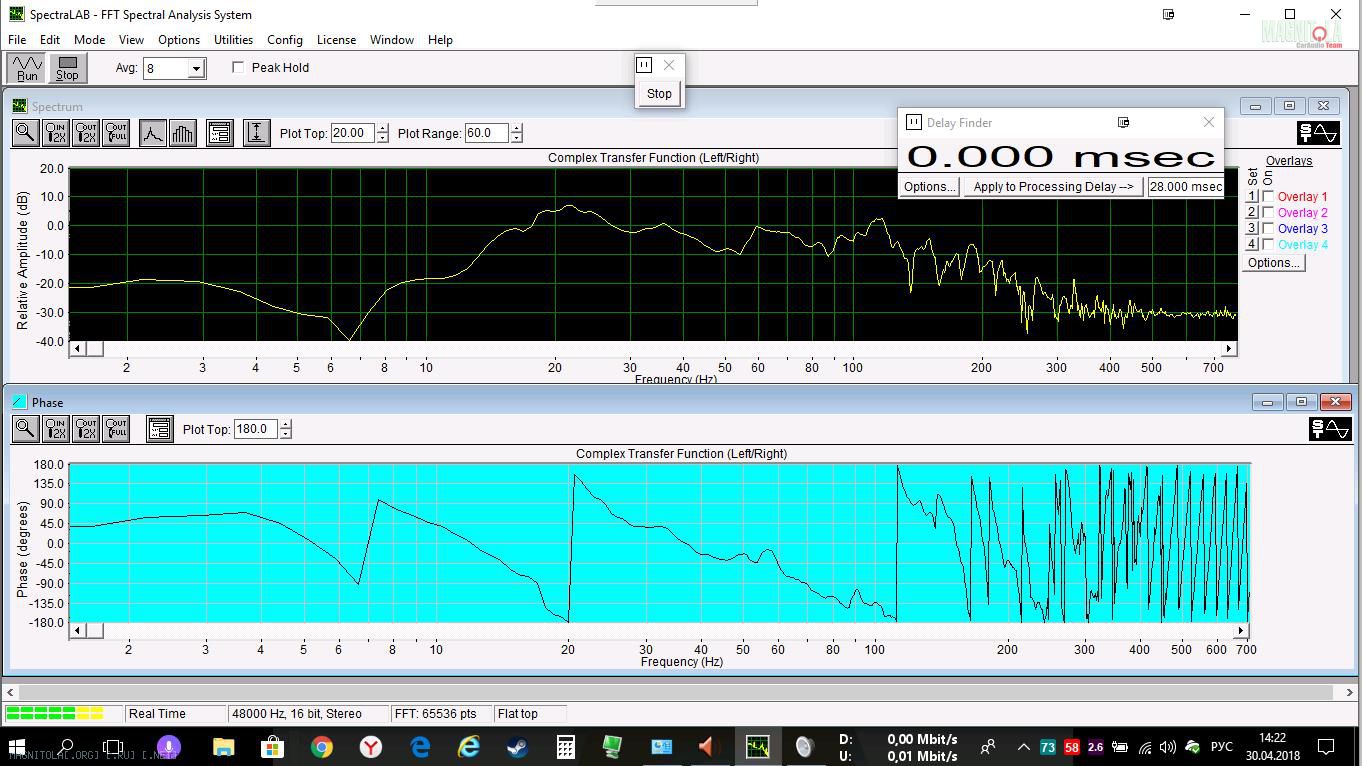
Task: Open Delay Finder Options button
Action: (930, 187)
